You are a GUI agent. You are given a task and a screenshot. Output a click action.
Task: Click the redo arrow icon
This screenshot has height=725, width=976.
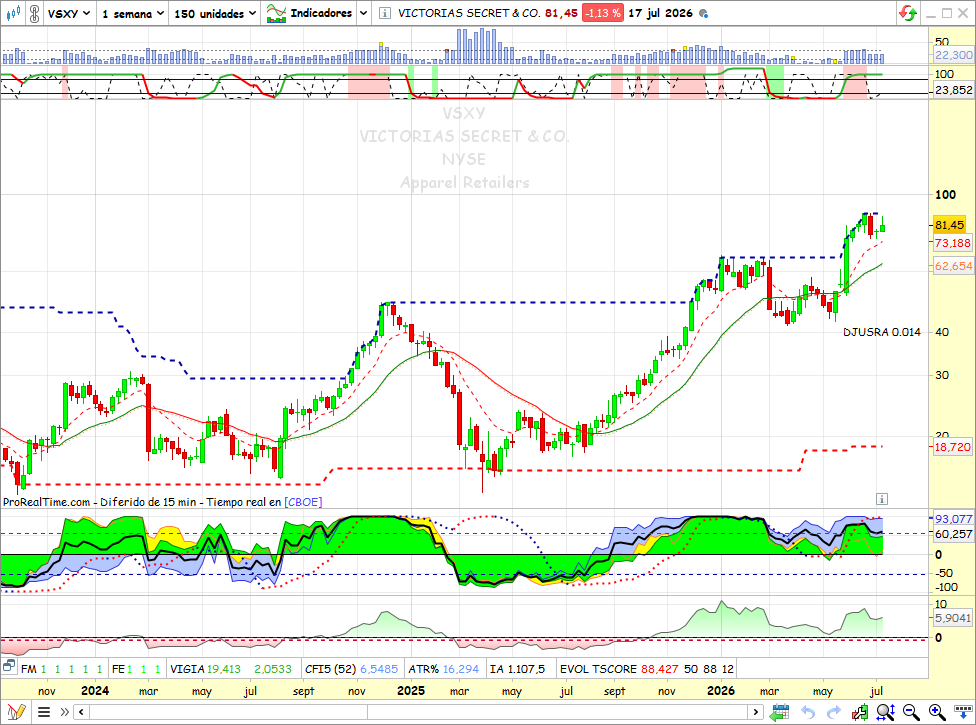click(833, 712)
